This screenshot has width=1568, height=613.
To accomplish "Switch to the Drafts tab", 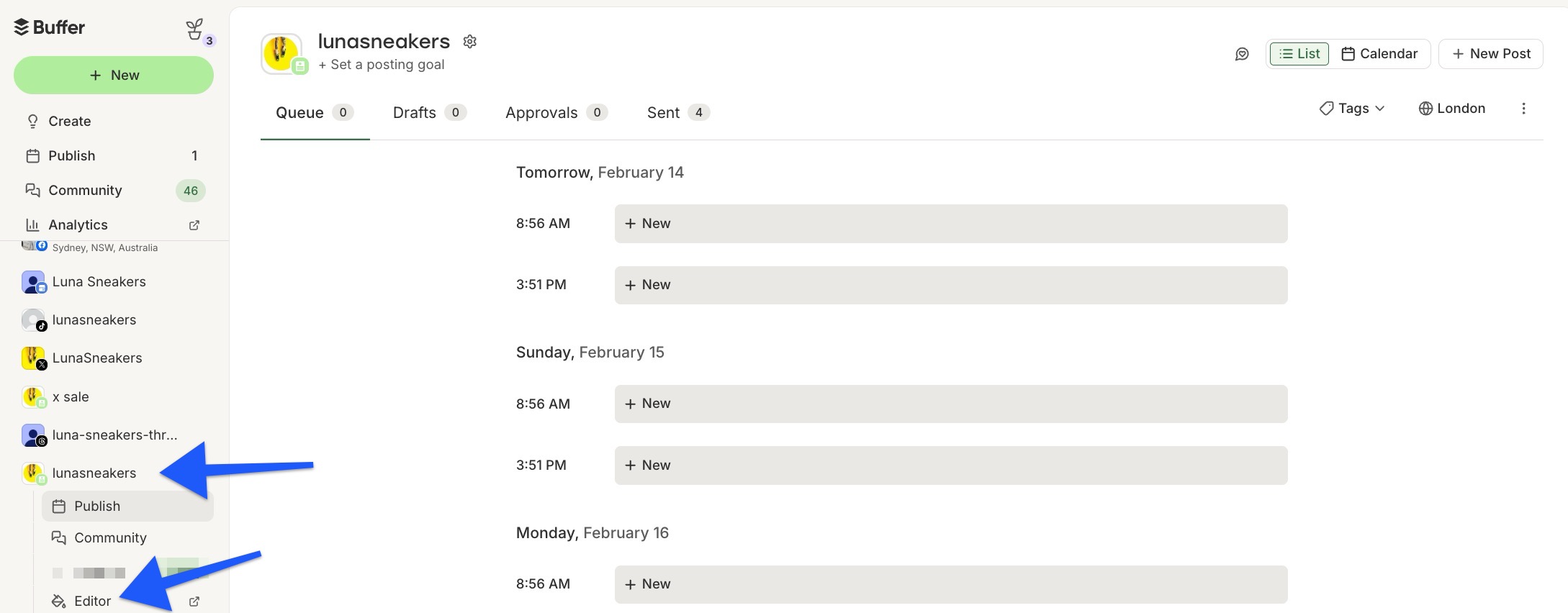I will 430,113.
